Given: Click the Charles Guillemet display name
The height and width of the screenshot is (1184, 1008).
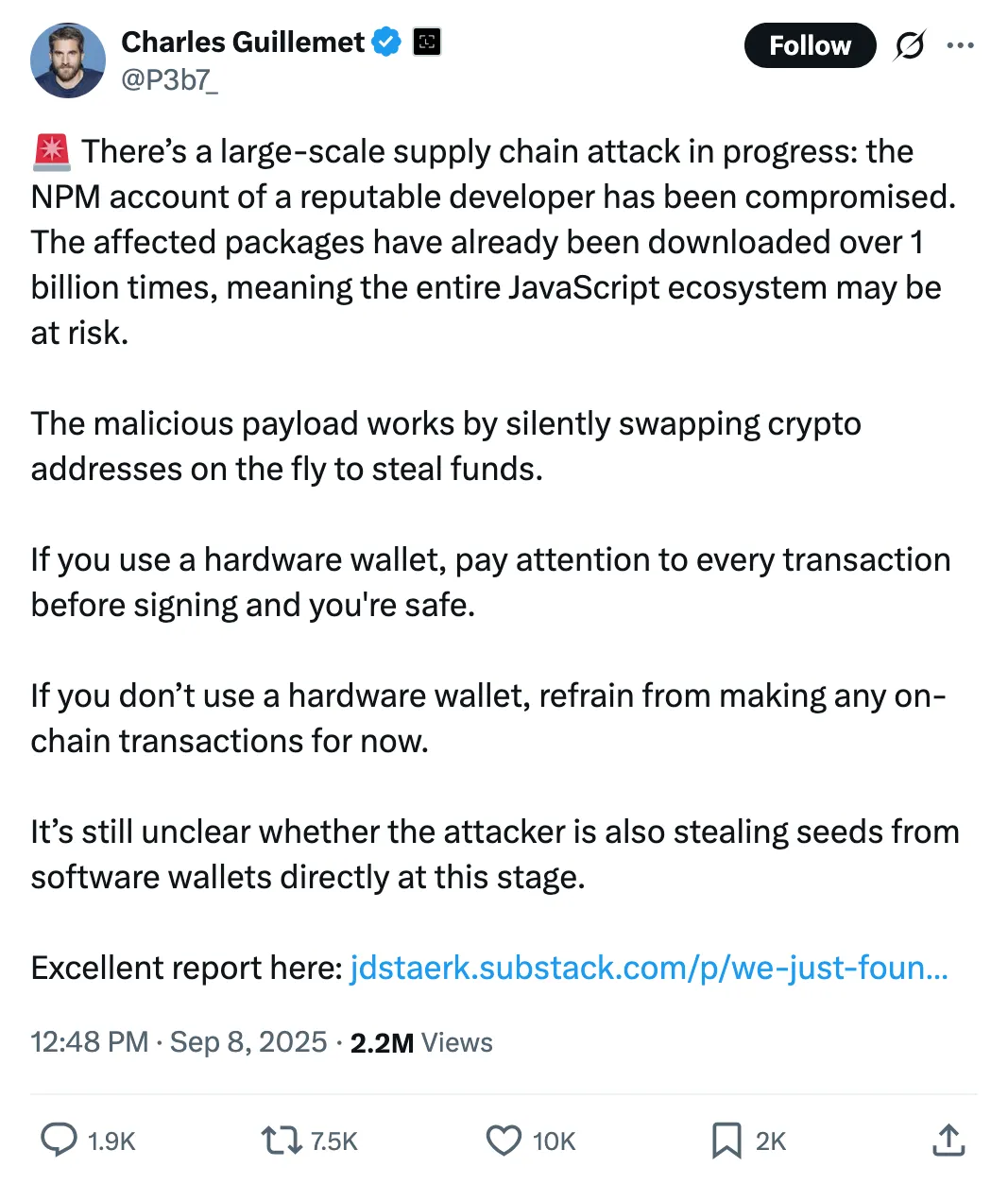Looking at the screenshot, I should pyautogui.click(x=243, y=43).
